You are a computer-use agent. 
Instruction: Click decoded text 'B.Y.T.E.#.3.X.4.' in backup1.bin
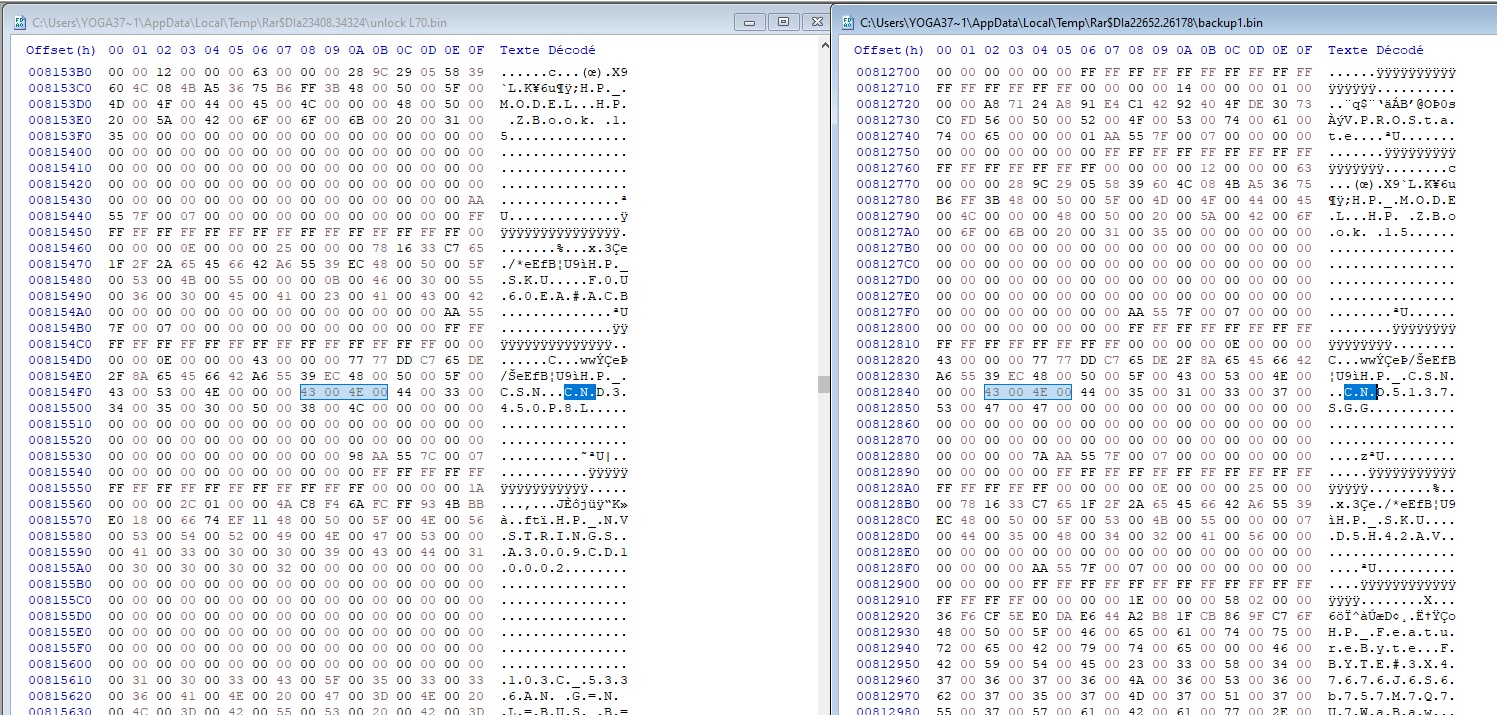(1392, 664)
